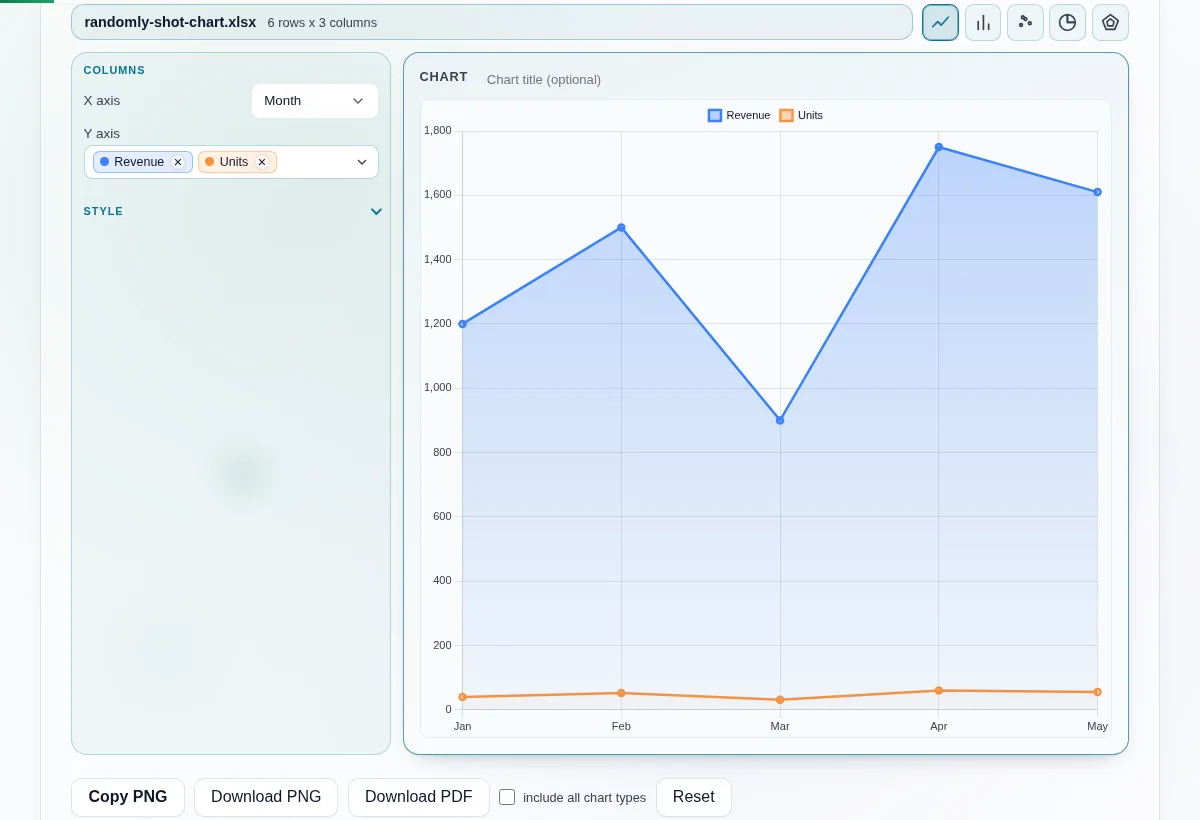Image resolution: width=1200 pixels, height=820 pixels.
Task: Click the Revenue tag label in Y axis
Action: pyautogui.click(x=139, y=162)
